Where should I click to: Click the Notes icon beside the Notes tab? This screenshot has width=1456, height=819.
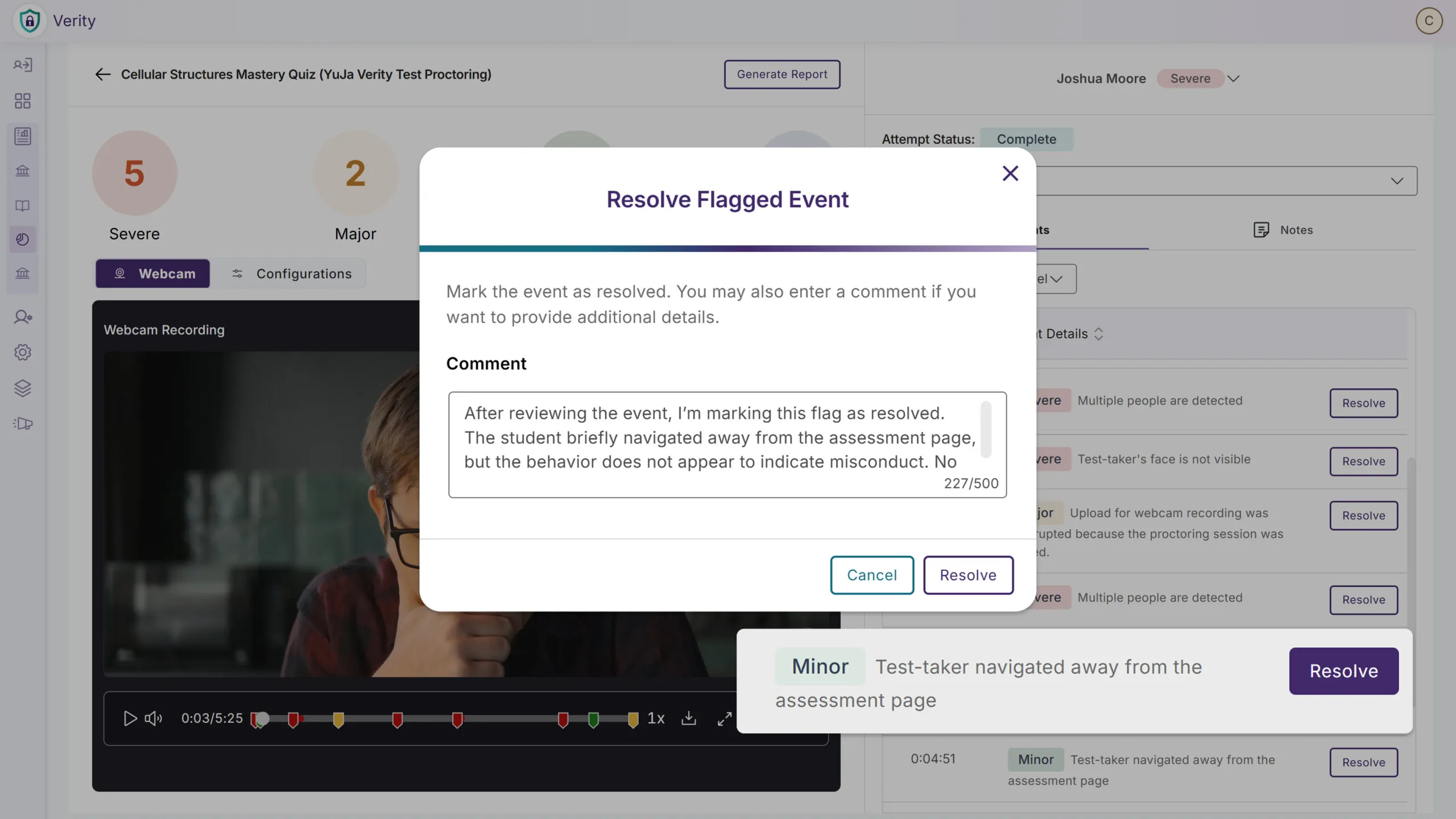click(1261, 230)
